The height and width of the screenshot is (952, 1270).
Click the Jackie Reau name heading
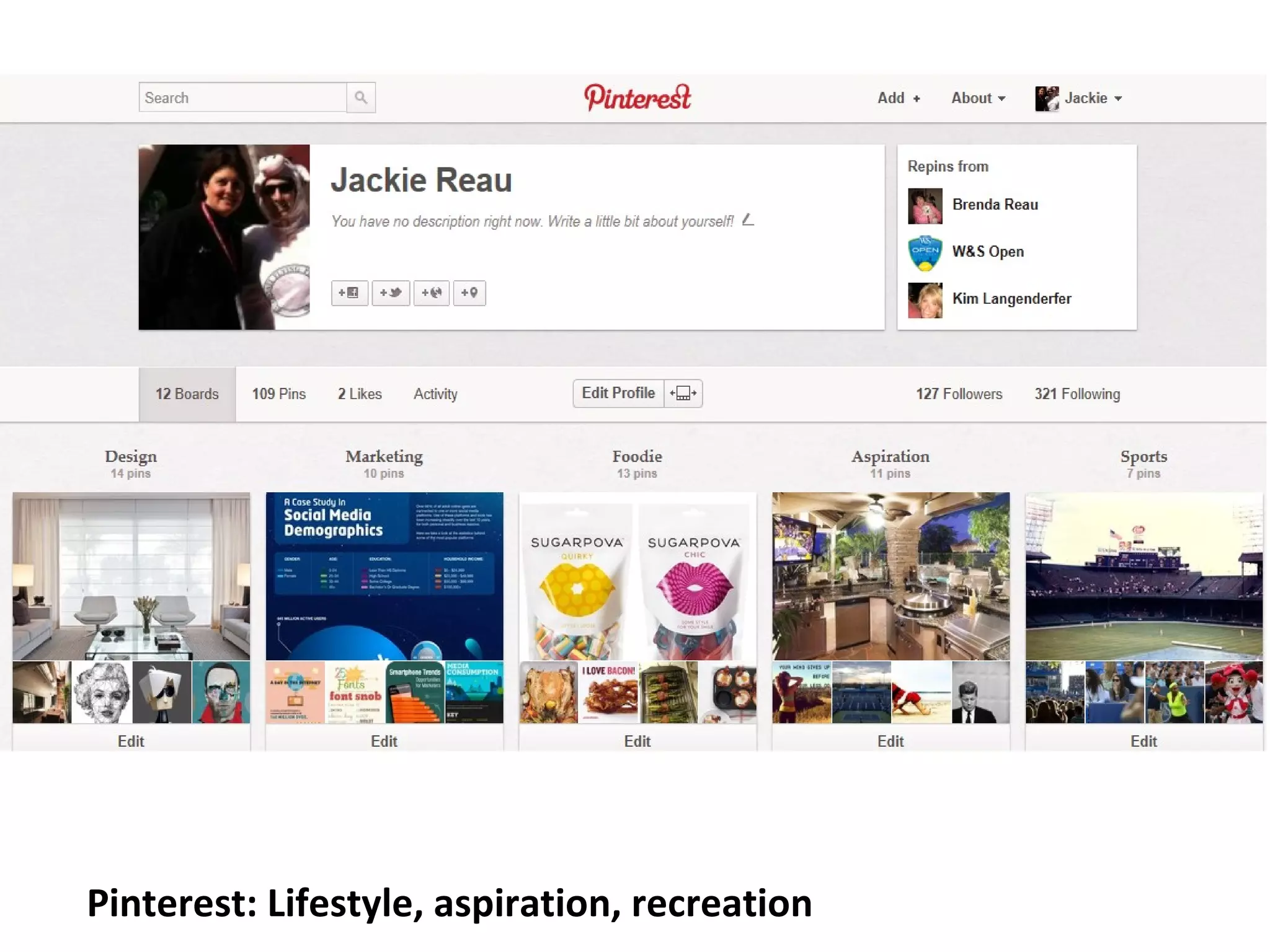(421, 180)
